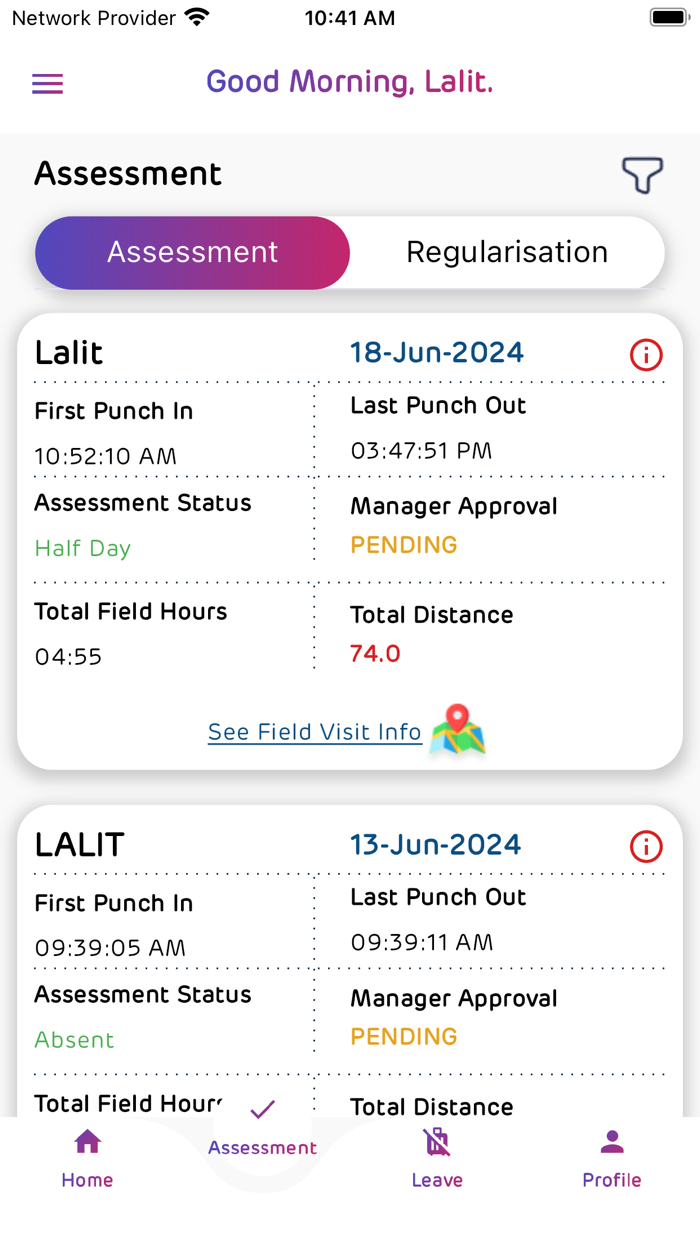Open the See Field Visit Info link
Image resolution: width=700 pixels, height=1244 pixels.
[x=314, y=732]
